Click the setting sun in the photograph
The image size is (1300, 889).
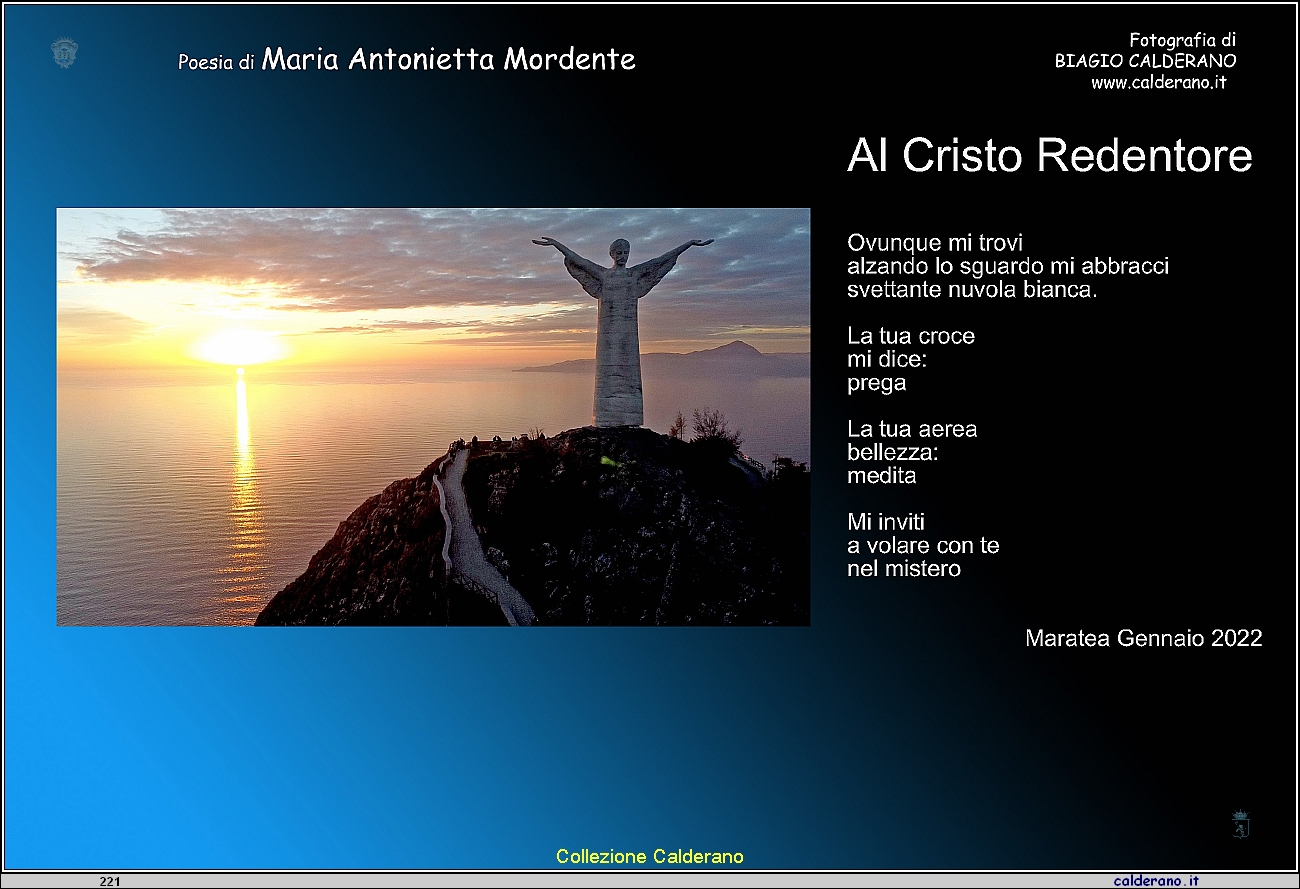pyautogui.click(x=240, y=348)
